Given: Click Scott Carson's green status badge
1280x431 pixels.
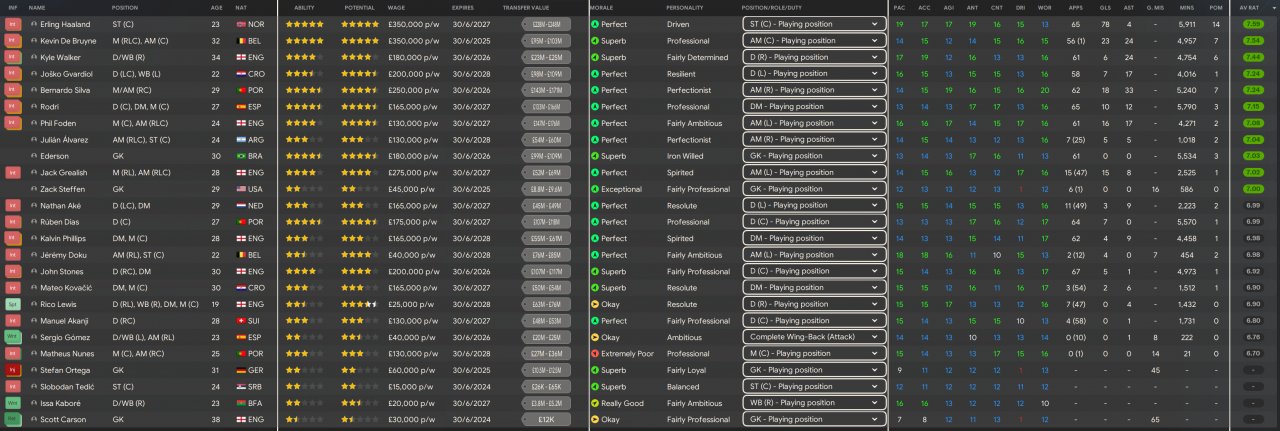Looking at the screenshot, I should point(14,419).
